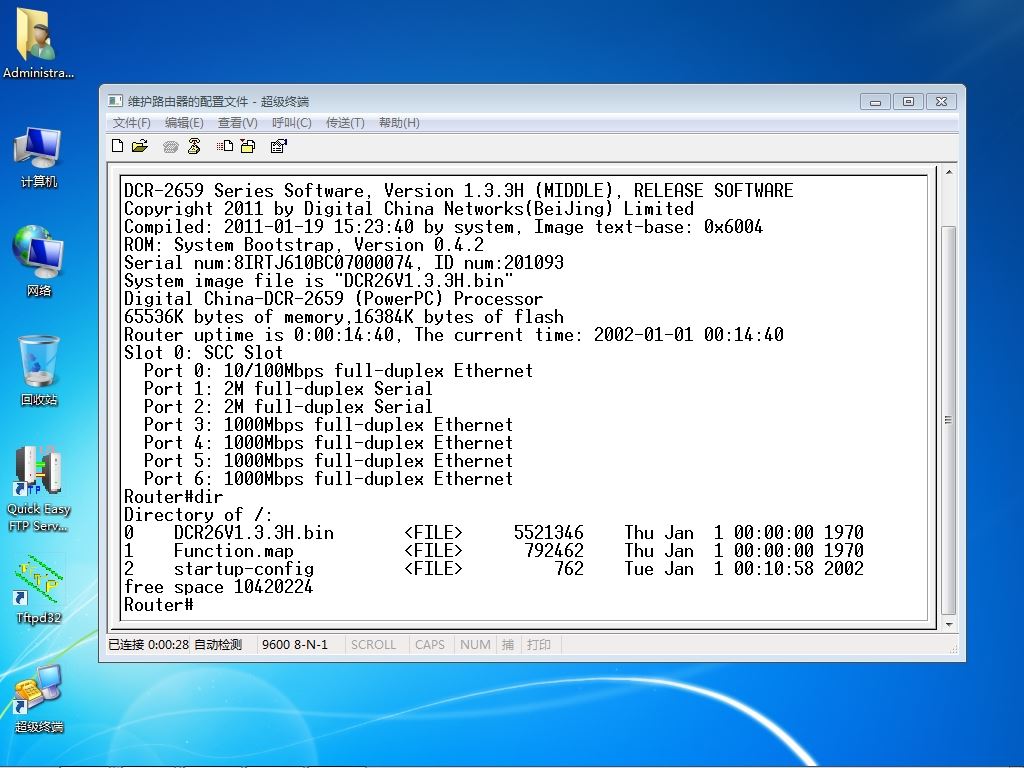Close the 超级终端 window
This screenshot has width=1024, height=768.
[941, 102]
